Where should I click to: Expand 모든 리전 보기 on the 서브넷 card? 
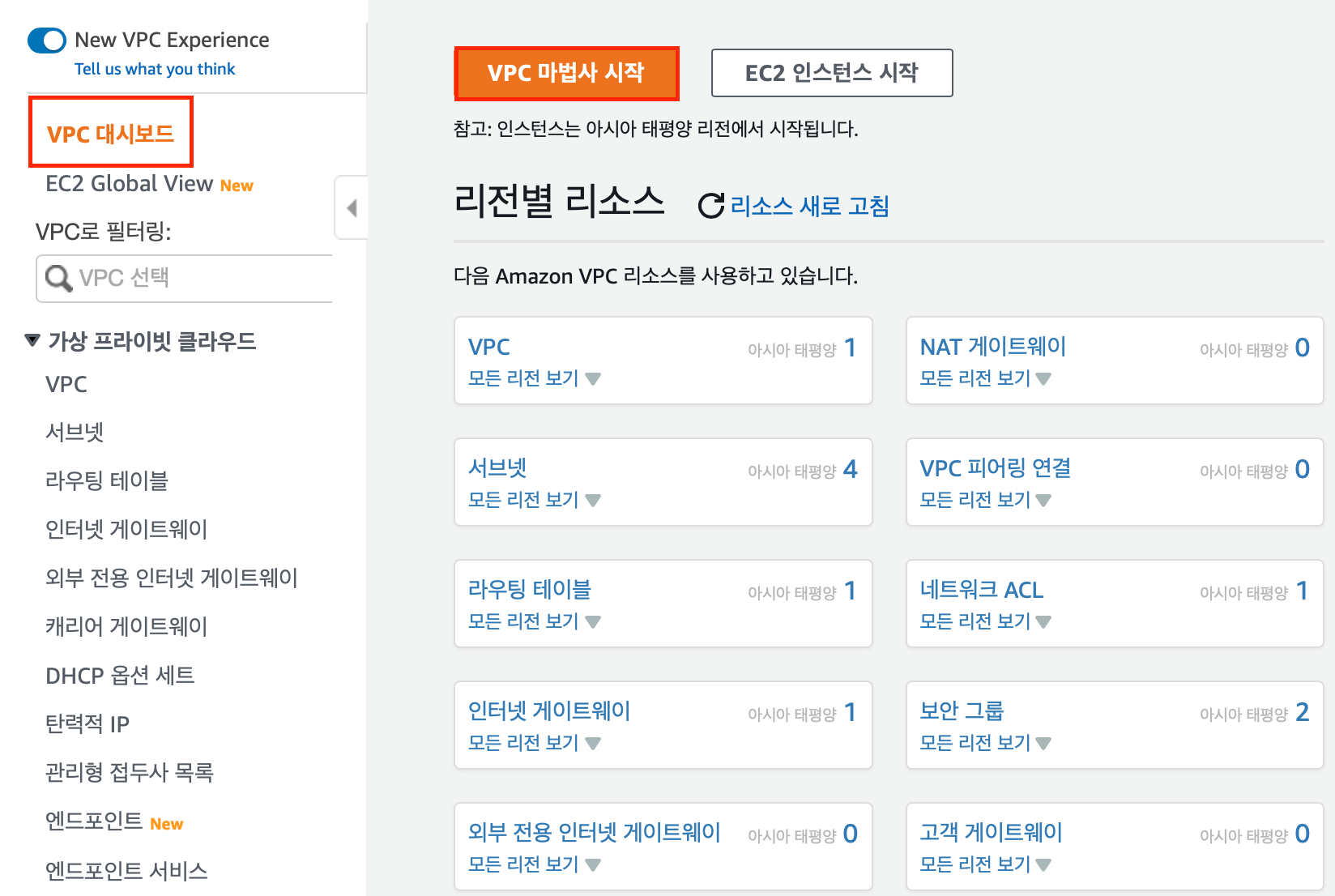(535, 500)
